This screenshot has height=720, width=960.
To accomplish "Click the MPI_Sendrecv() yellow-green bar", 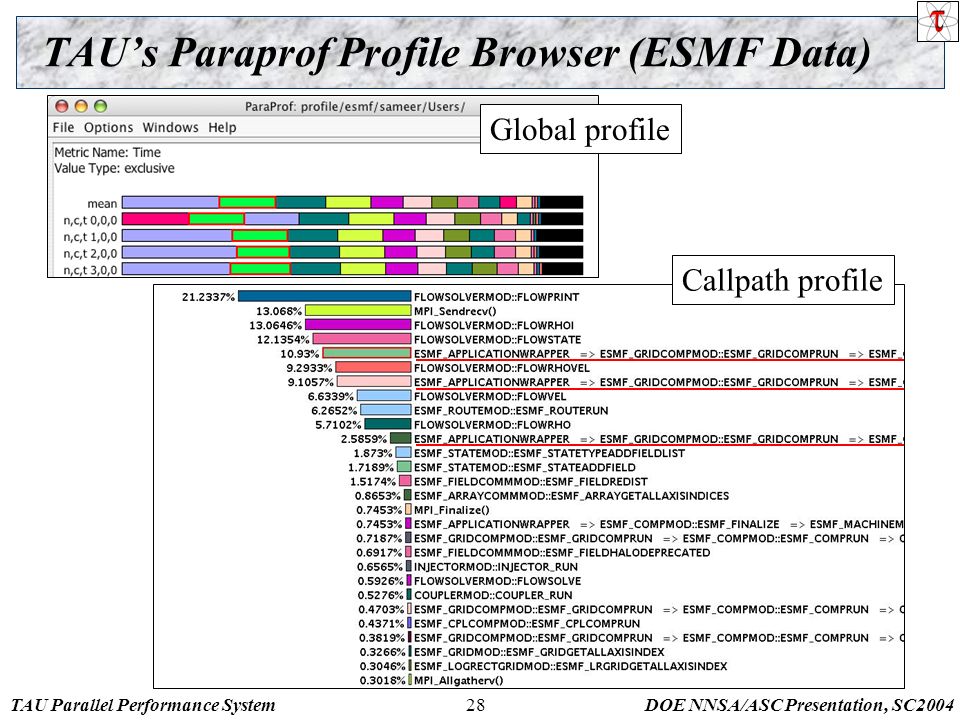I will (x=358, y=310).
